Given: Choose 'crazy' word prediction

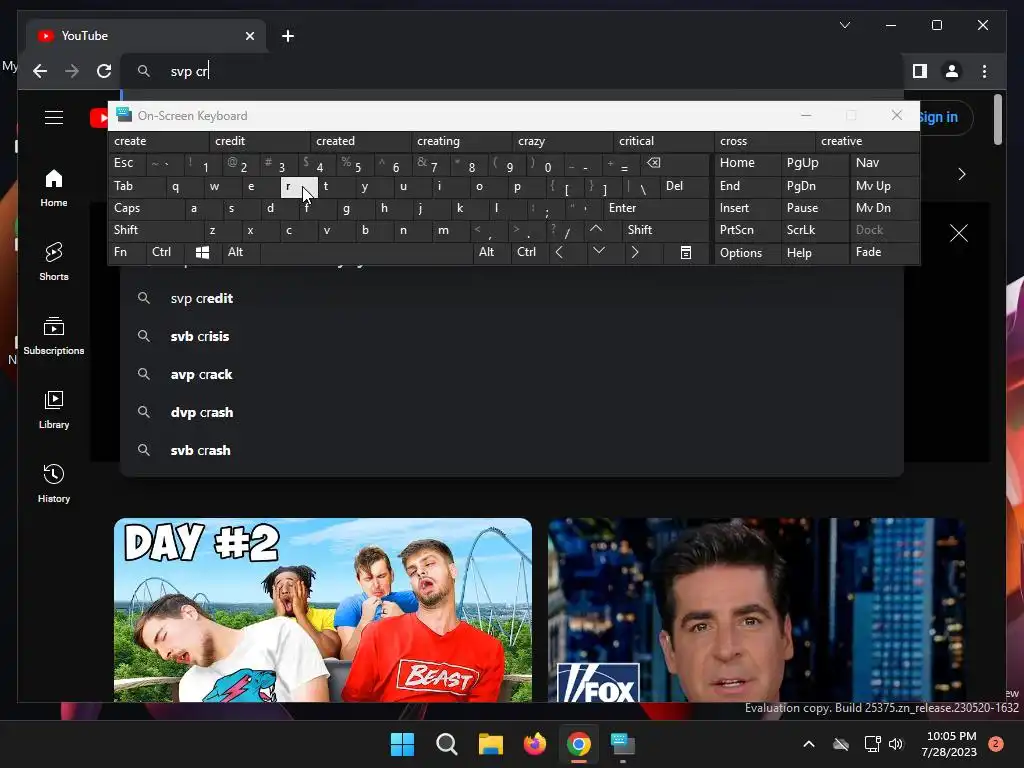Looking at the screenshot, I should pyautogui.click(x=564, y=141).
